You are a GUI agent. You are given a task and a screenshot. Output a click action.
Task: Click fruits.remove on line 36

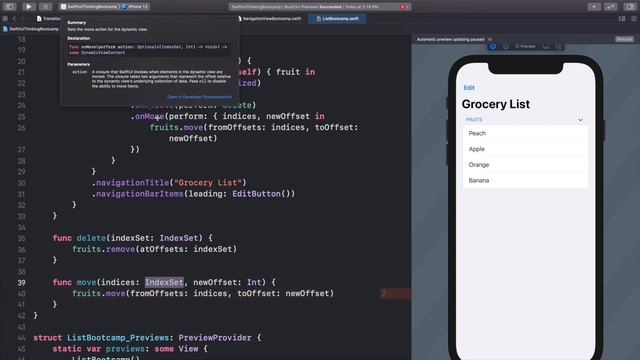(103, 249)
